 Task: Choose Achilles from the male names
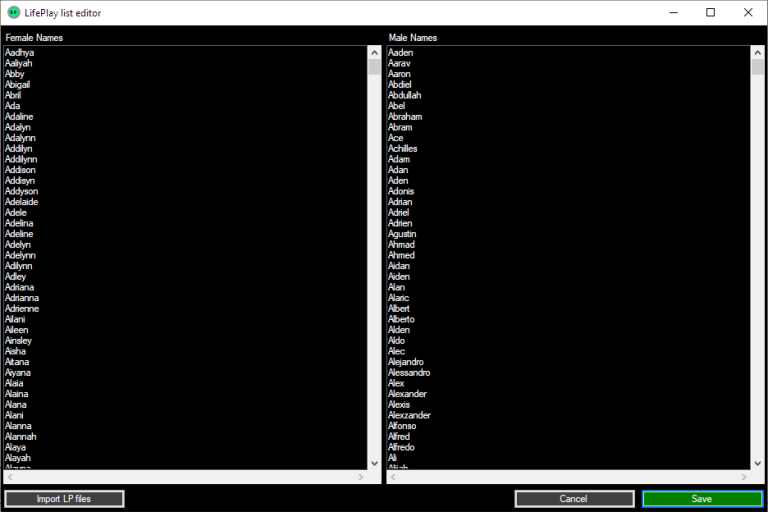click(403, 149)
